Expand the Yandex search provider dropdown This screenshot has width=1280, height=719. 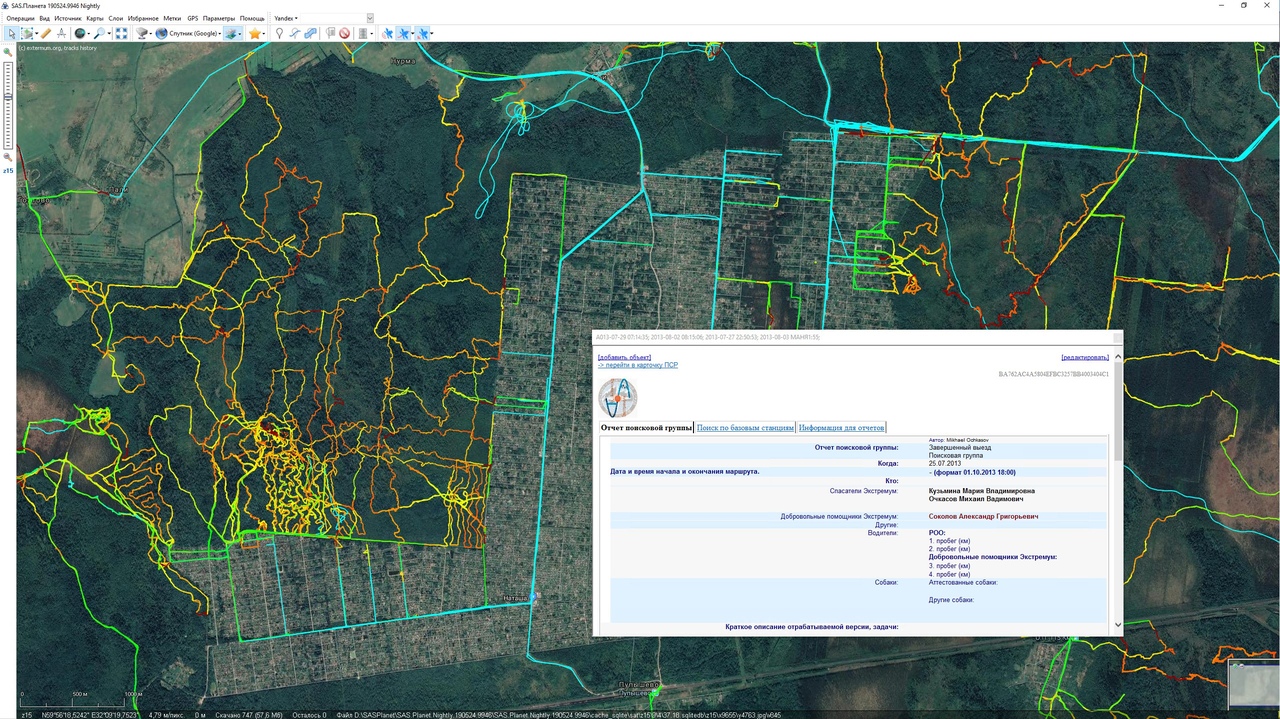click(x=285, y=18)
